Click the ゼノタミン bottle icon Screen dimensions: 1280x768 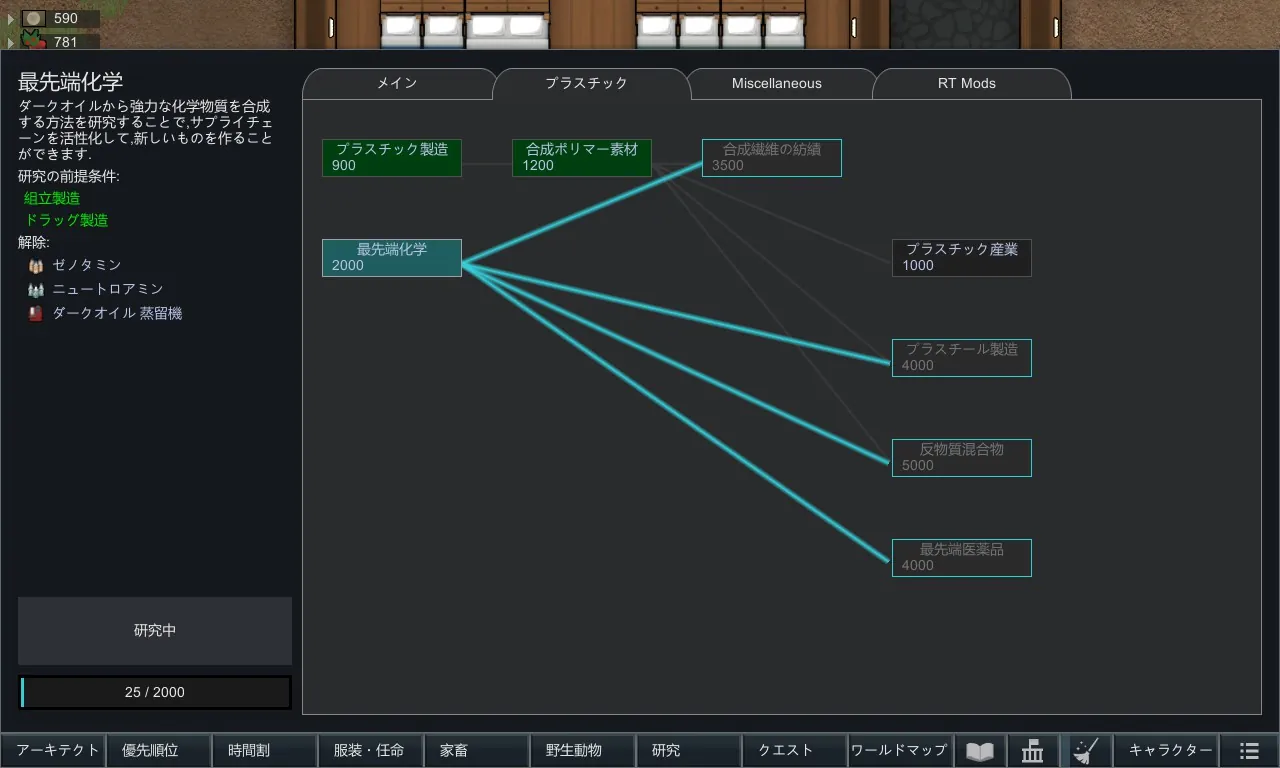point(36,265)
